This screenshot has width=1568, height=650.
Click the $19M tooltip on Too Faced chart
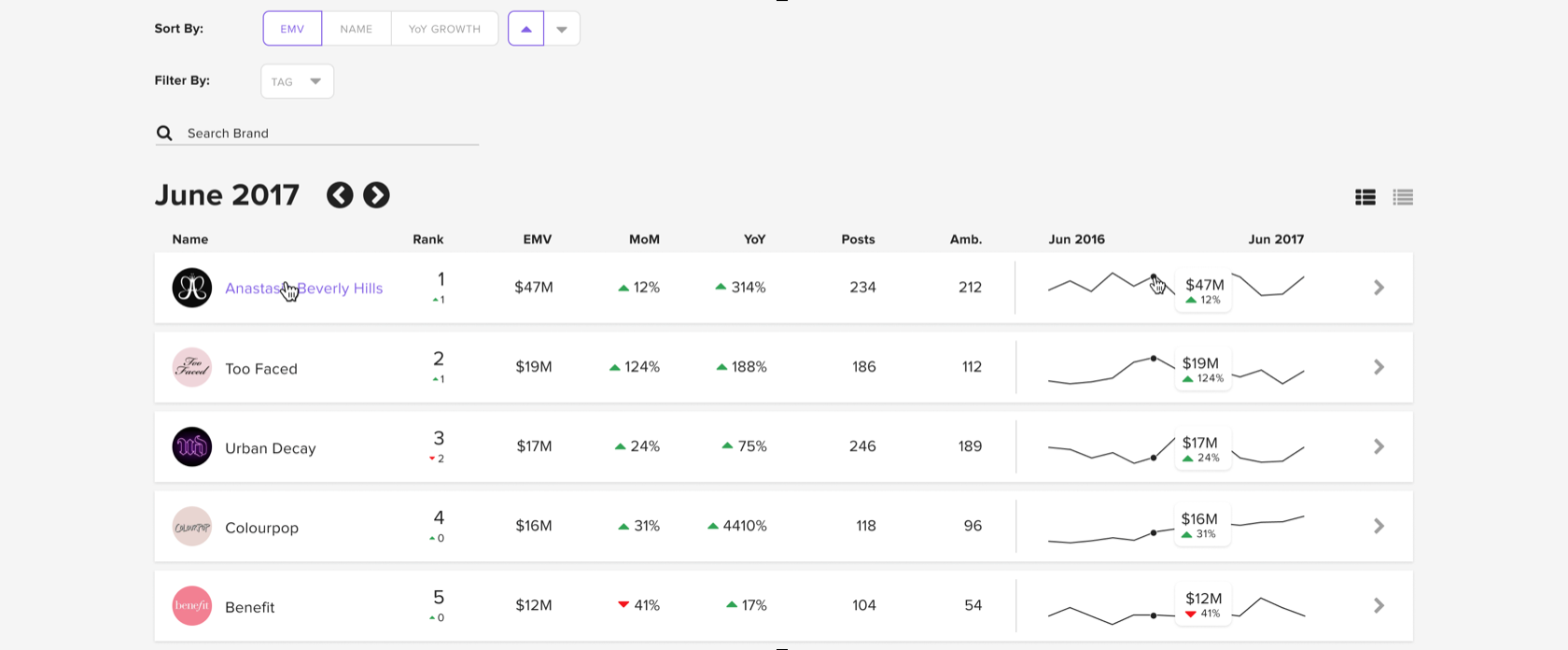tap(1202, 369)
